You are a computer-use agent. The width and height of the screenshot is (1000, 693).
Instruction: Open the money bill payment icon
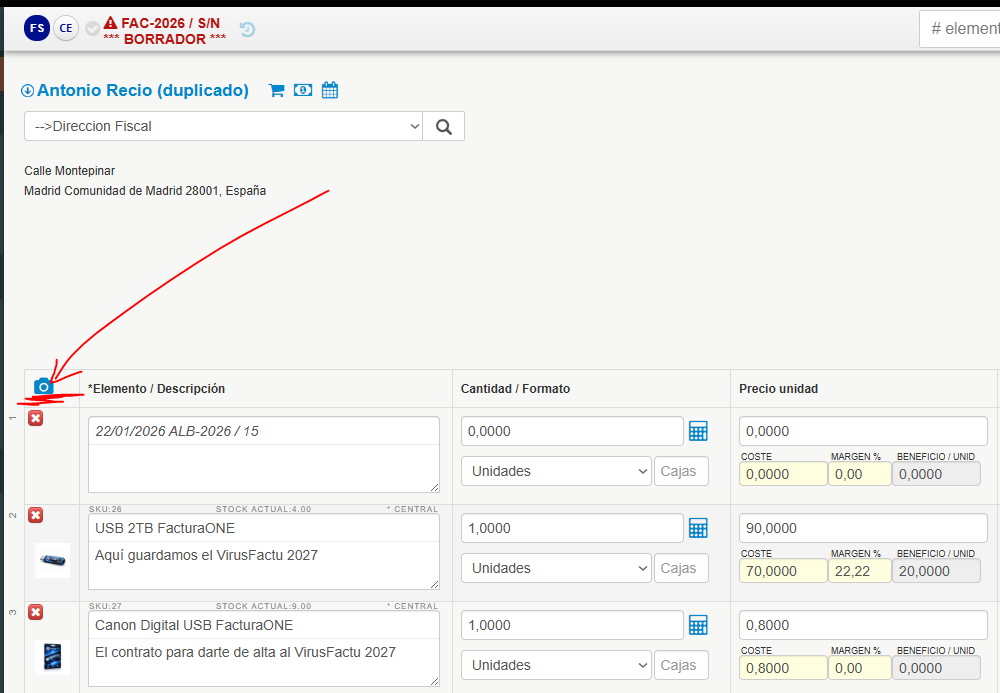pyautogui.click(x=303, y=90)
